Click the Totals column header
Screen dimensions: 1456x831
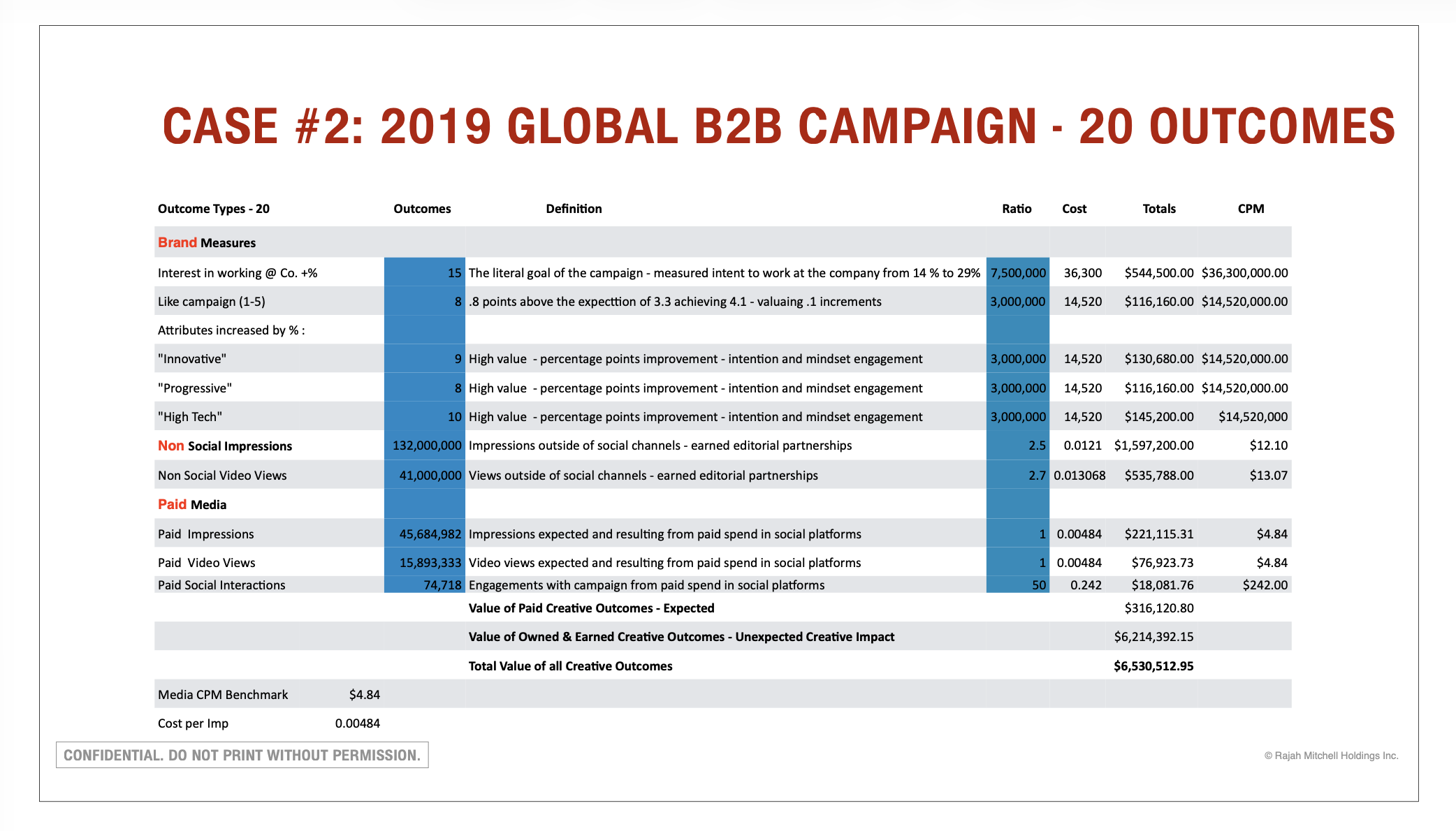pyautogui.click(x=1159, y=208)
